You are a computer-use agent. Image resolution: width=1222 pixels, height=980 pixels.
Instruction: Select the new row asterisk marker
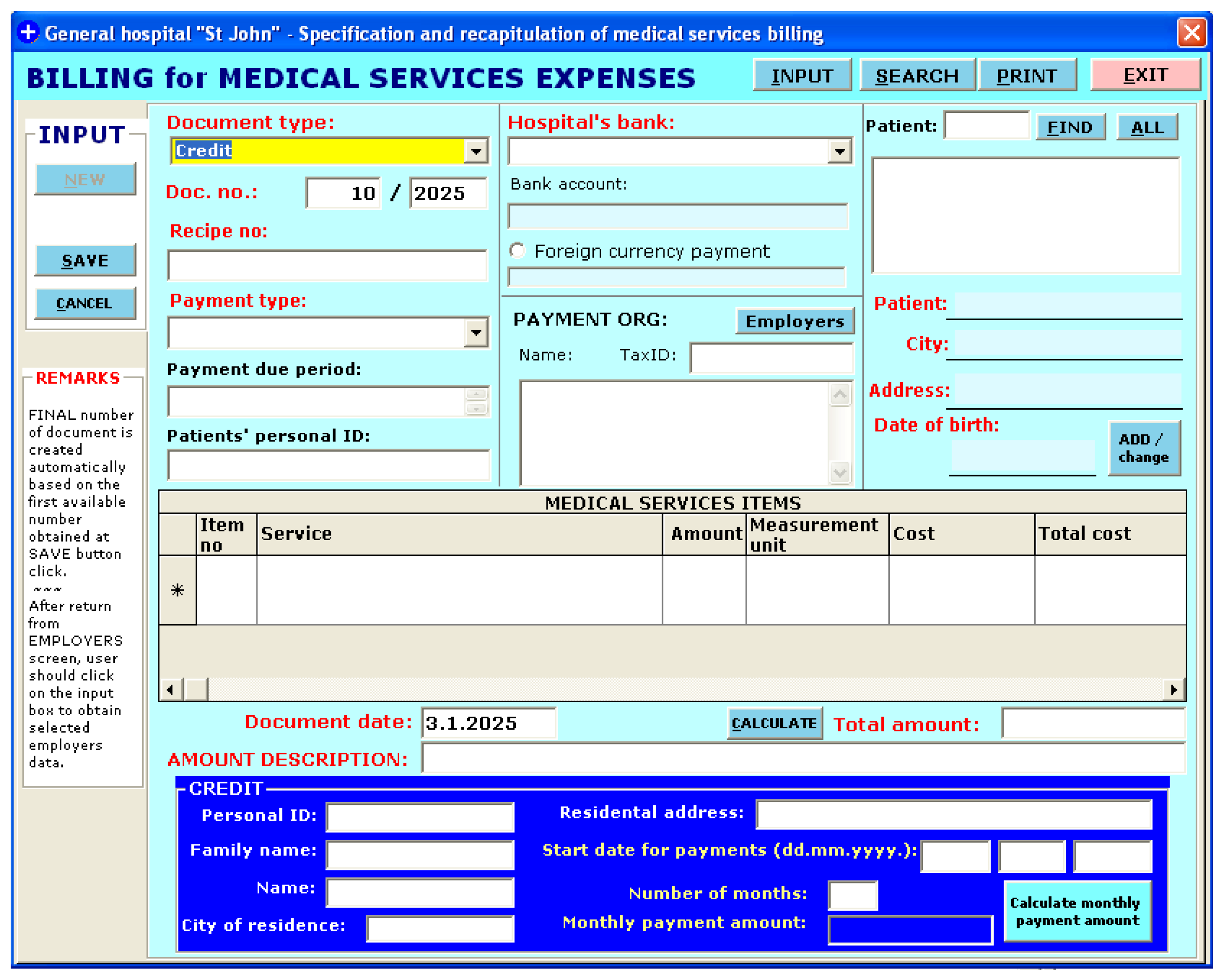point(177,590)
